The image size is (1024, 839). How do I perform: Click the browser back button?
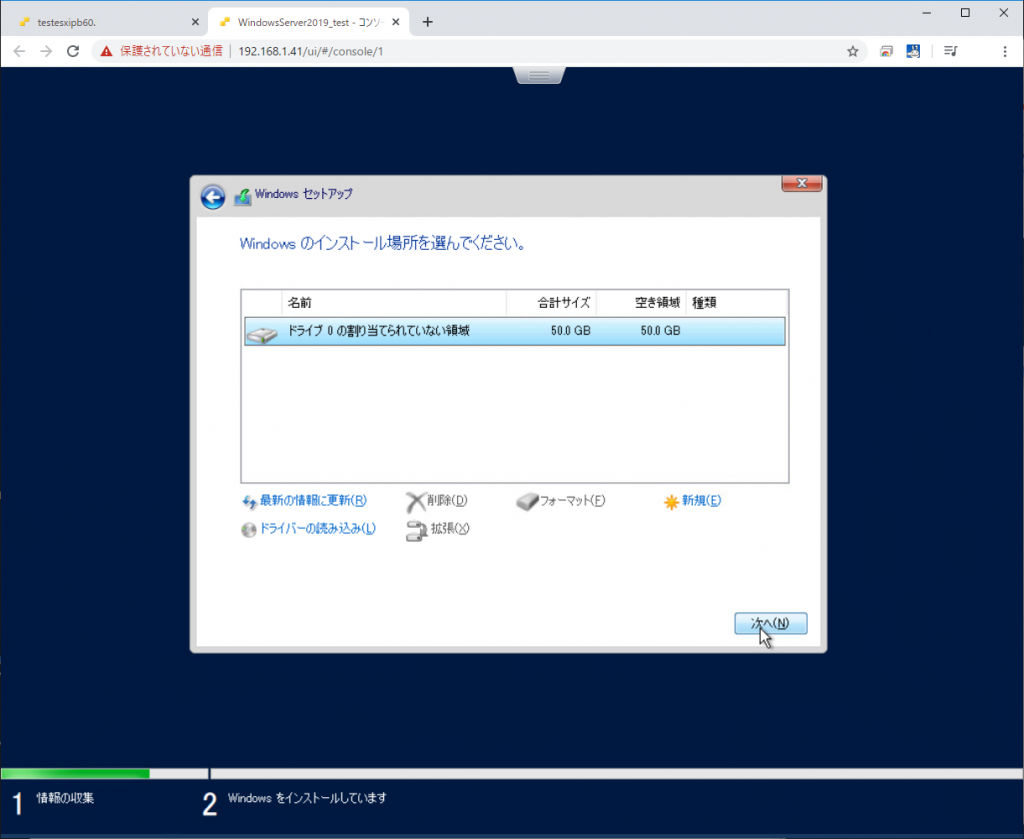[x=19, y=51]
